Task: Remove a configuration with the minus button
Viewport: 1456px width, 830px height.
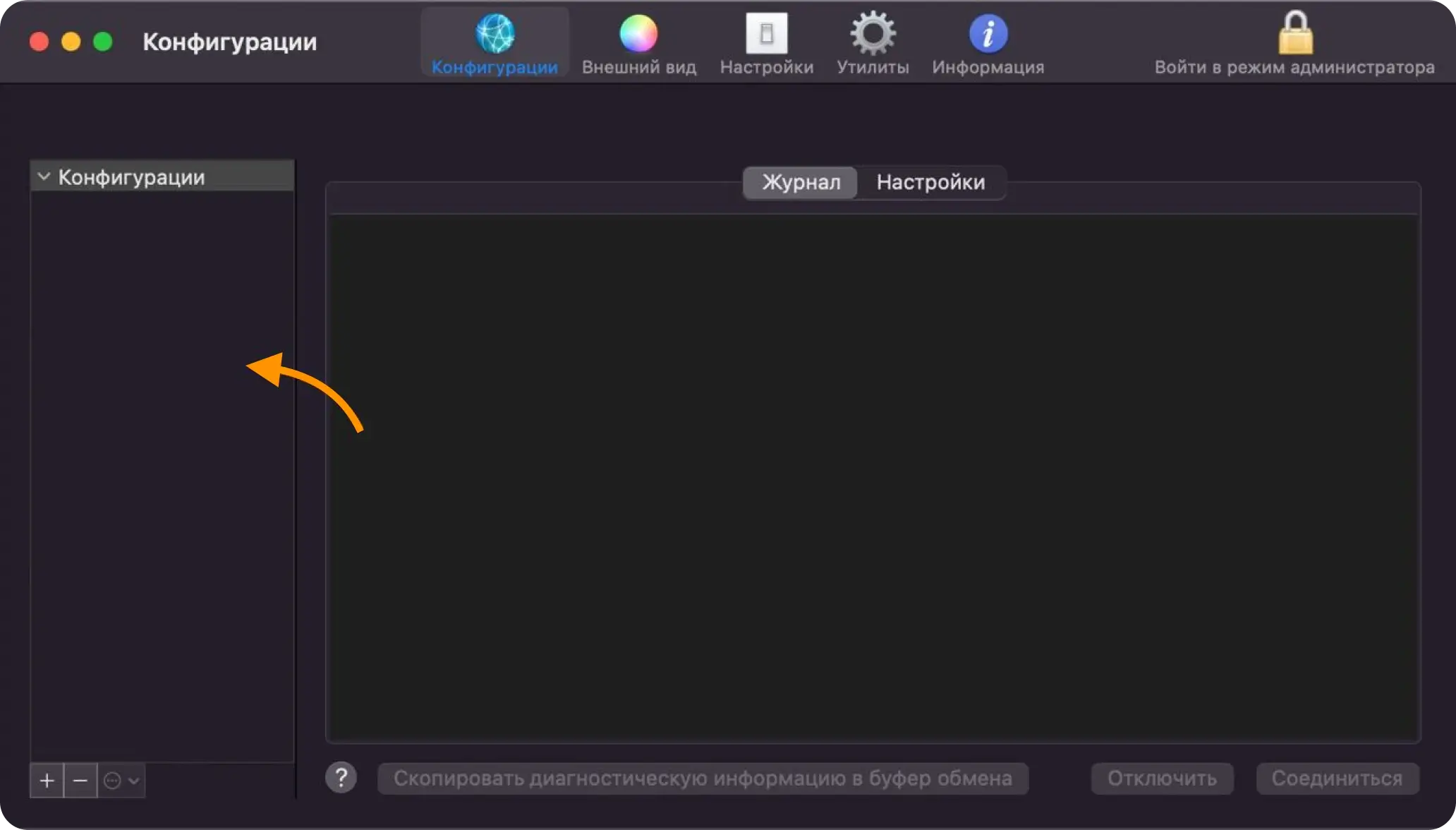Action: click(80, 781)
